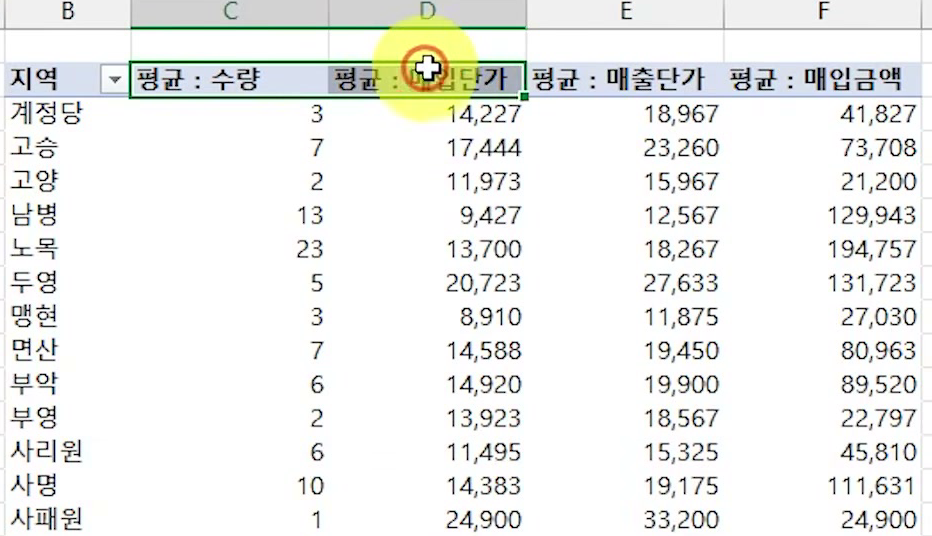Select column header F
This screenshot has width=932, height=536.
pyautogui.click(x=823, y=12)
